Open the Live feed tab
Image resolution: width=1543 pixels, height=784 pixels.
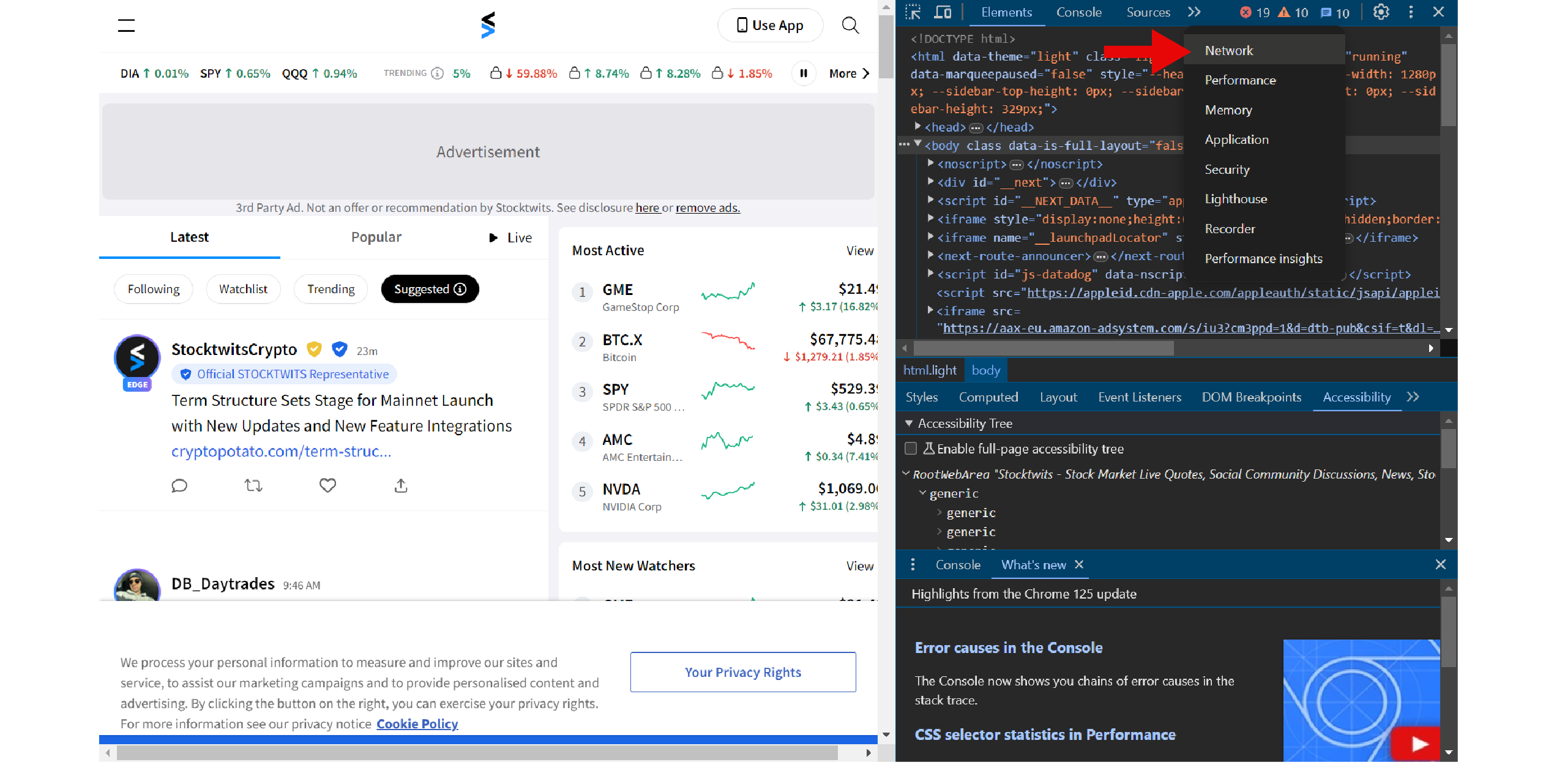tap(510, 237)
